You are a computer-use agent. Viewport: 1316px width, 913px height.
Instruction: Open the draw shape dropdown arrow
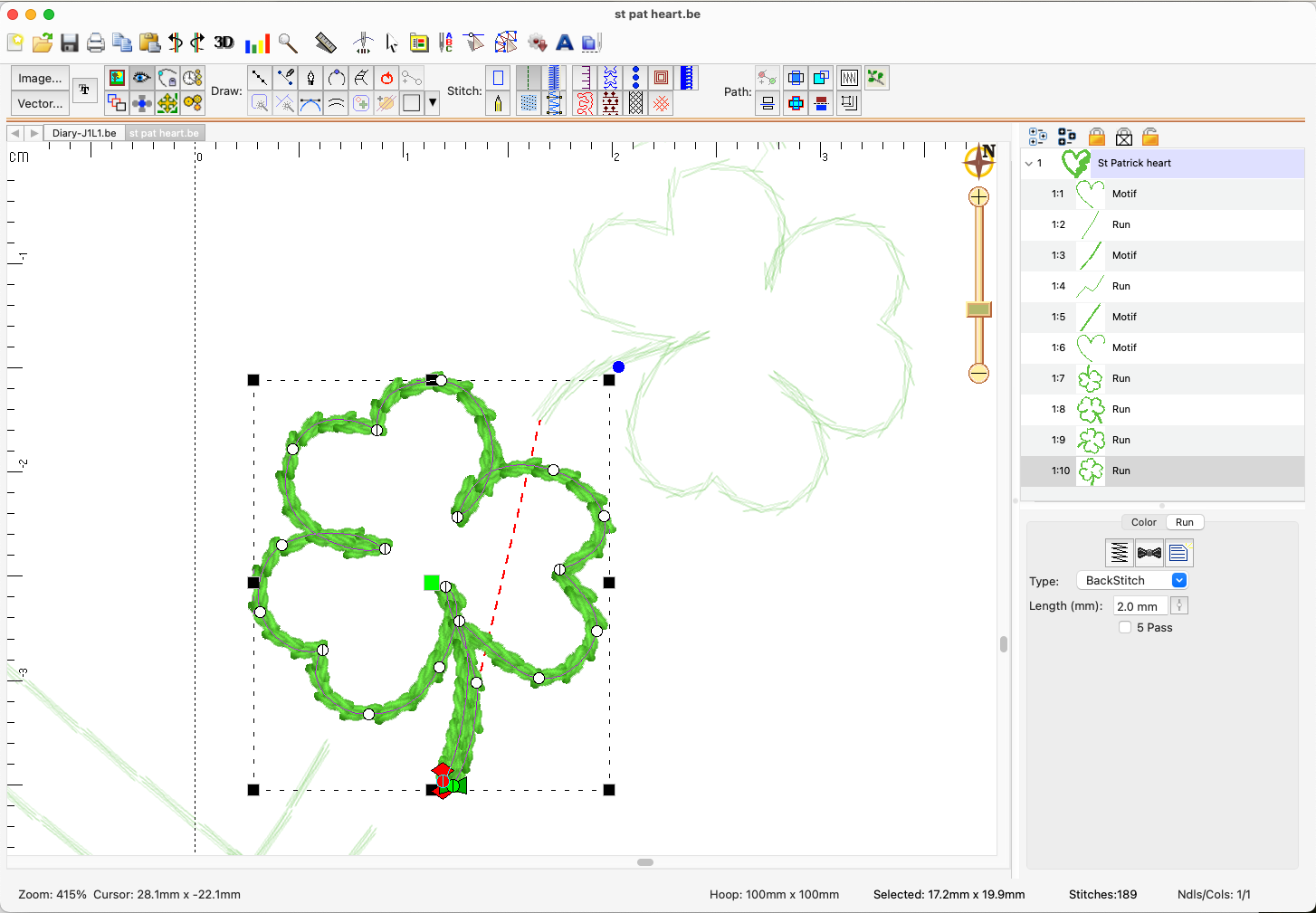[433, 103]
